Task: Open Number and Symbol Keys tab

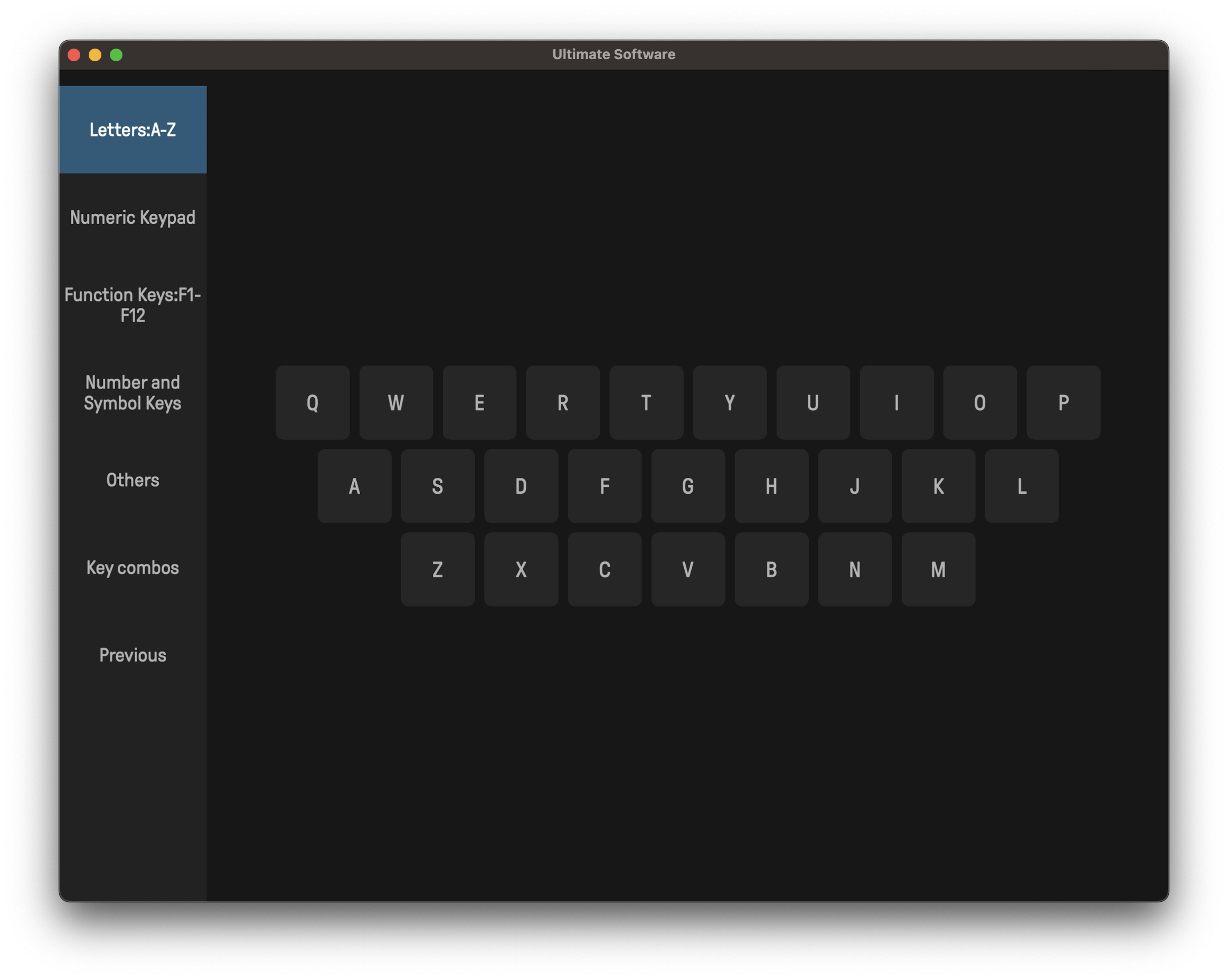Action: click(133, 392)
